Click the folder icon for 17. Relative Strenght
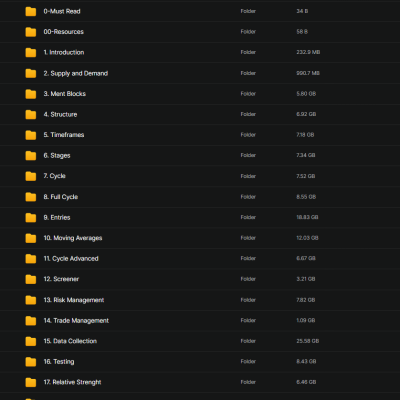The image size is (400, 400). click(x=31, y=382)
